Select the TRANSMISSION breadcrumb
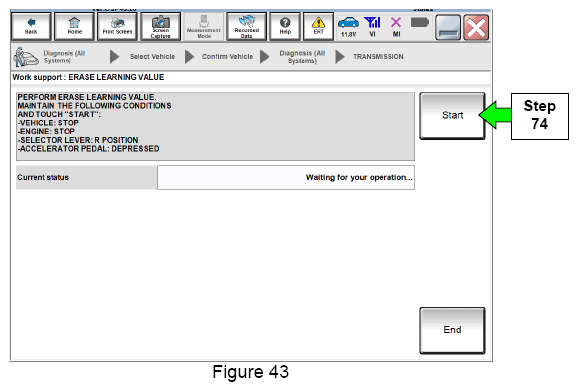This screenshot has width=578, height=391. pos(378,57)
